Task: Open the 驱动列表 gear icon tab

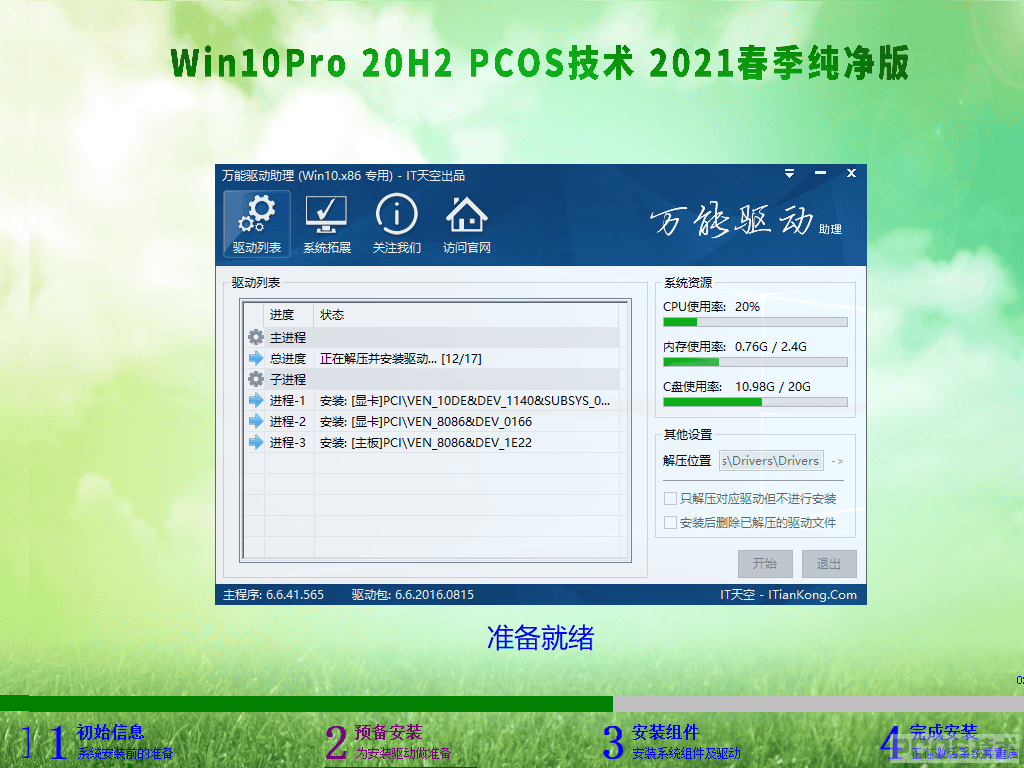Action: pyautogui.click(x=257, y=223)
